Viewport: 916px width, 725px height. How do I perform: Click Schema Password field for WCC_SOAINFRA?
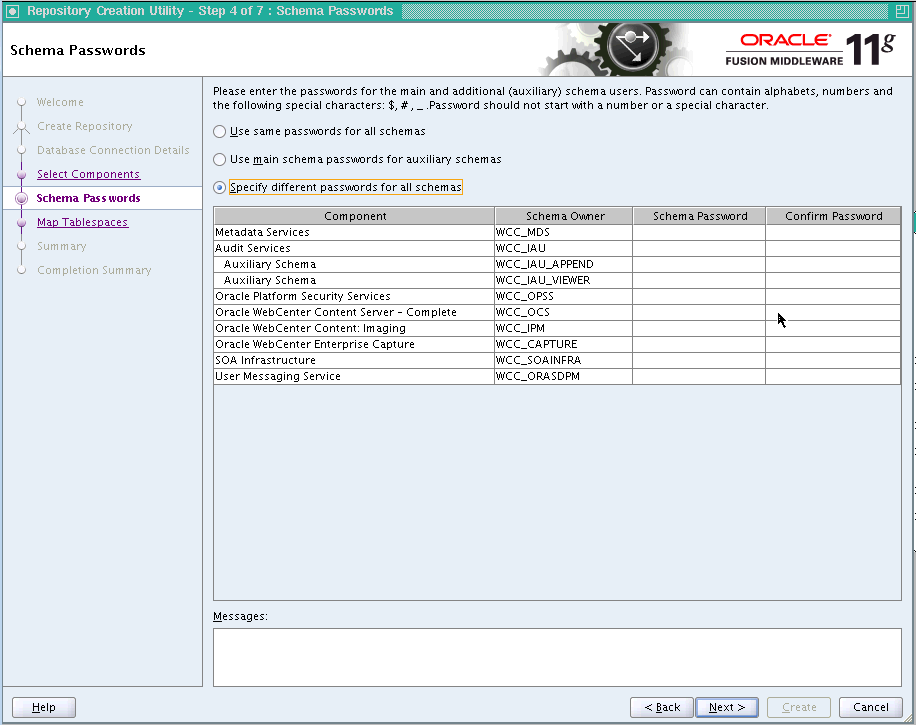[x=699, y=360]
